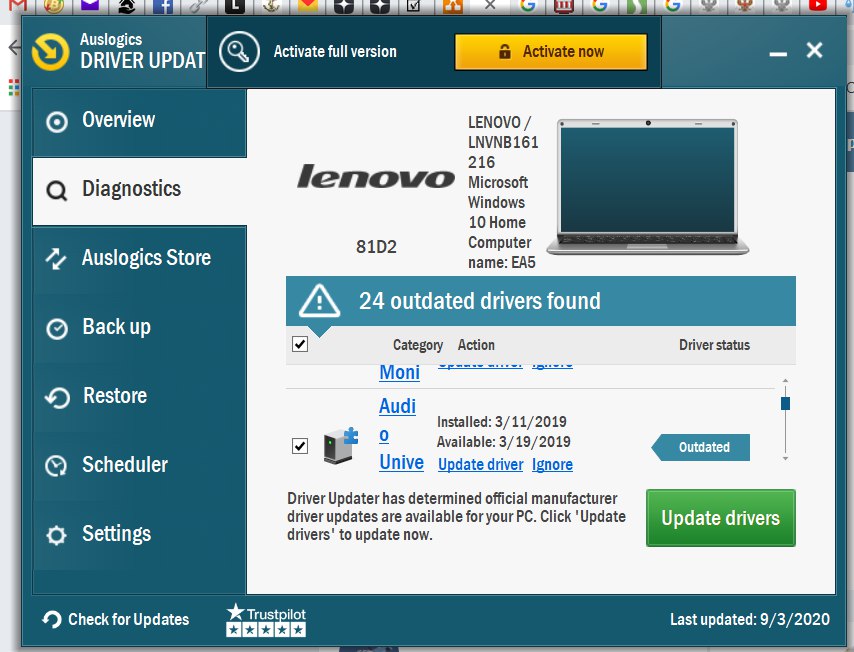Image resolution: width=854 pixels, height=652 pixels.
Task: Open the Restore section
Action: [139, 397]
